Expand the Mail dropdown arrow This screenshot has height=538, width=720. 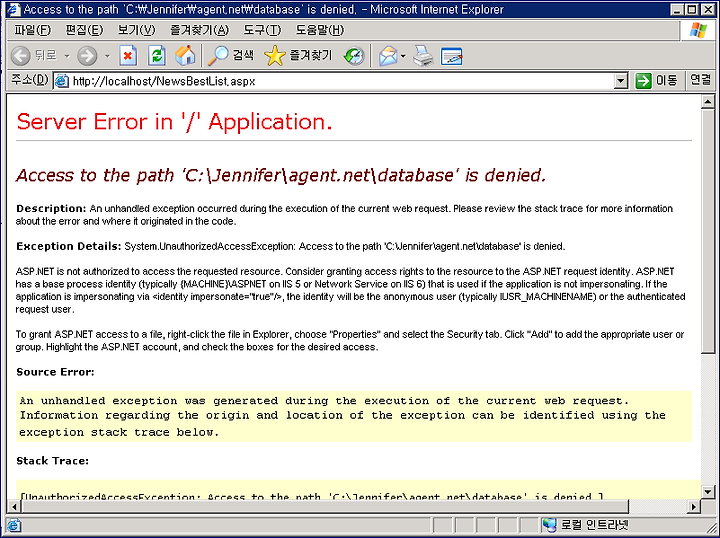click(x=403, y=56)
